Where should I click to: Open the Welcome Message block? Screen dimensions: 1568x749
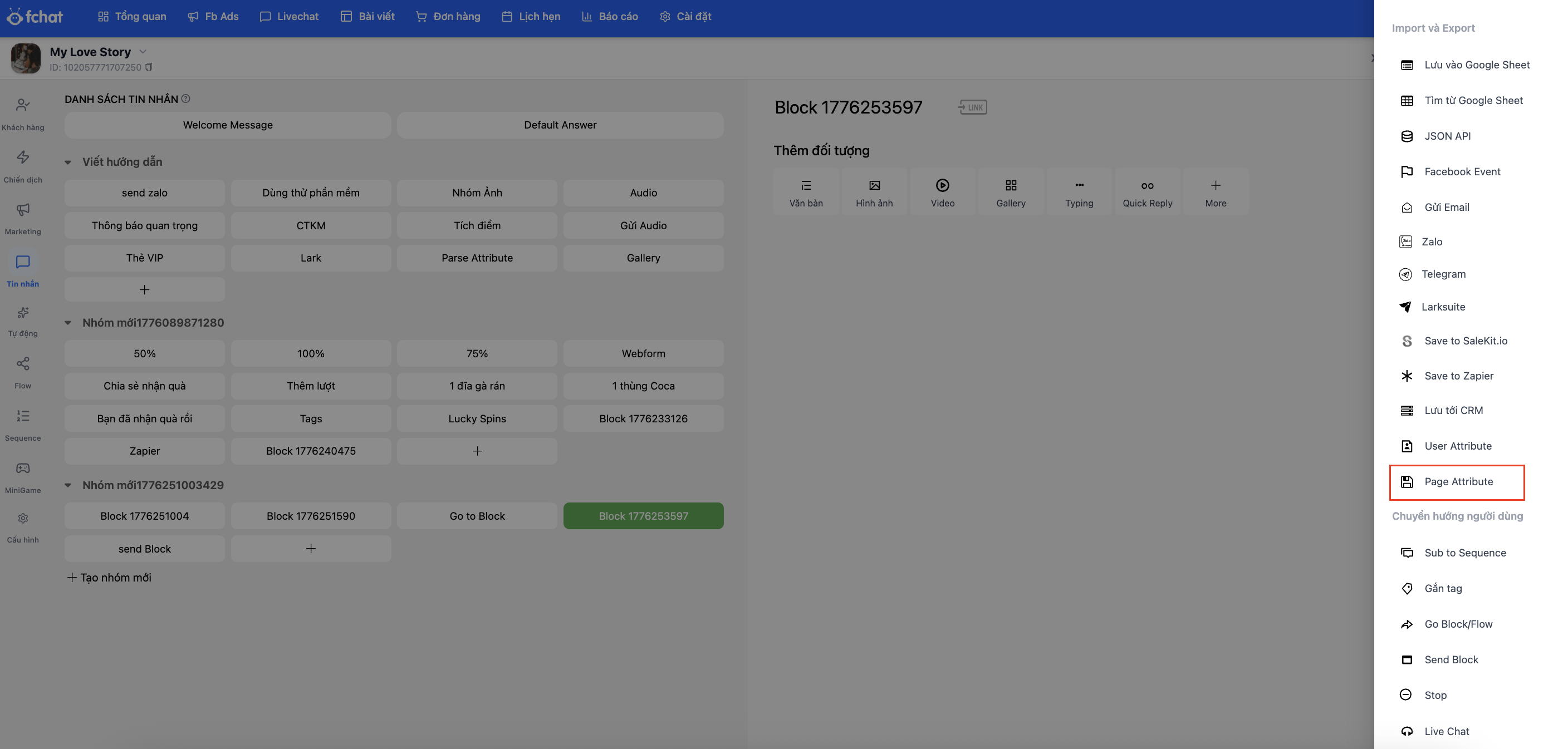click(x=228, y=125)
